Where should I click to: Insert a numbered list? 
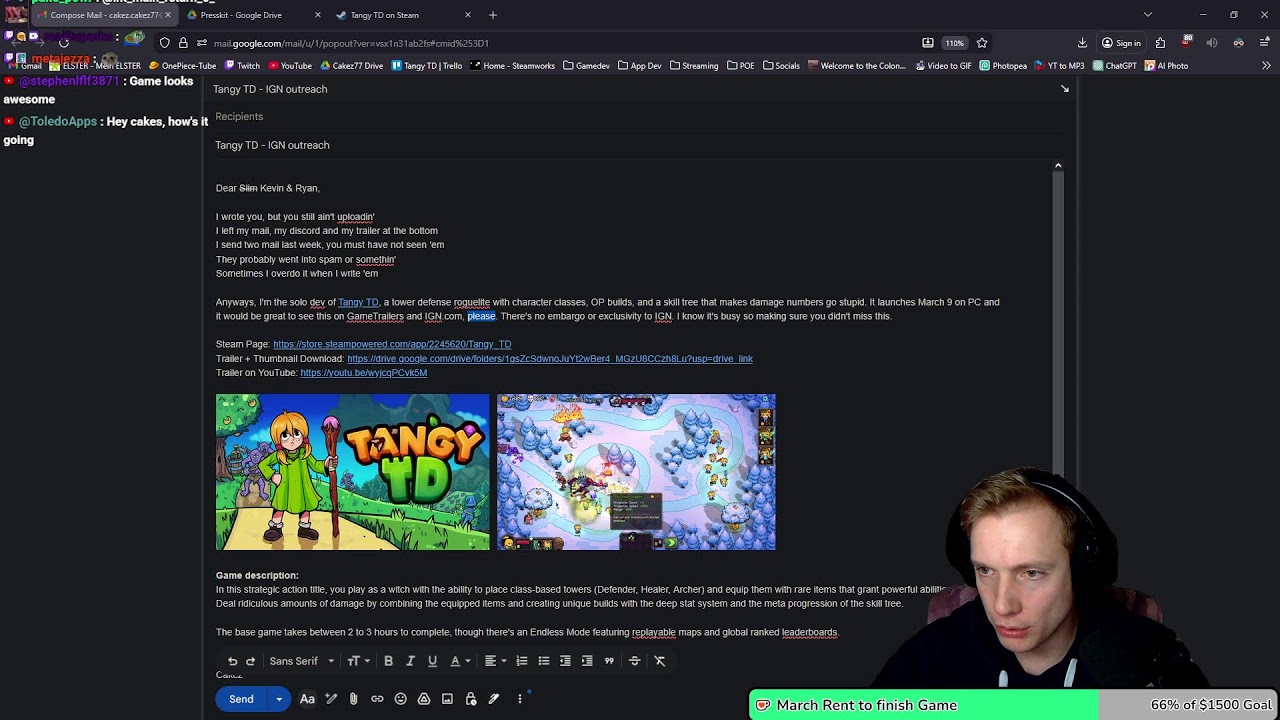[522, 661]
